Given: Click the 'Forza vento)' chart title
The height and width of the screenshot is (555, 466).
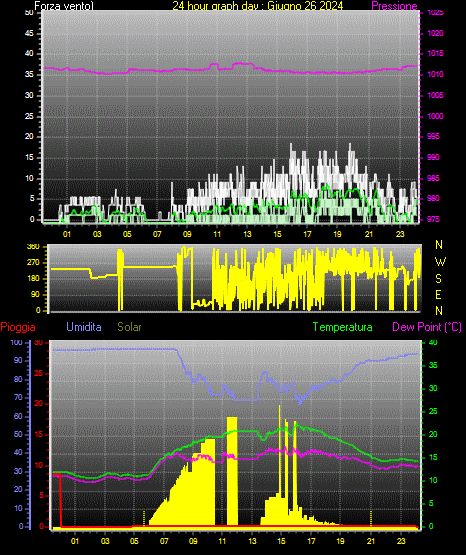Looking at the screenshot, I should coord(64,6).
